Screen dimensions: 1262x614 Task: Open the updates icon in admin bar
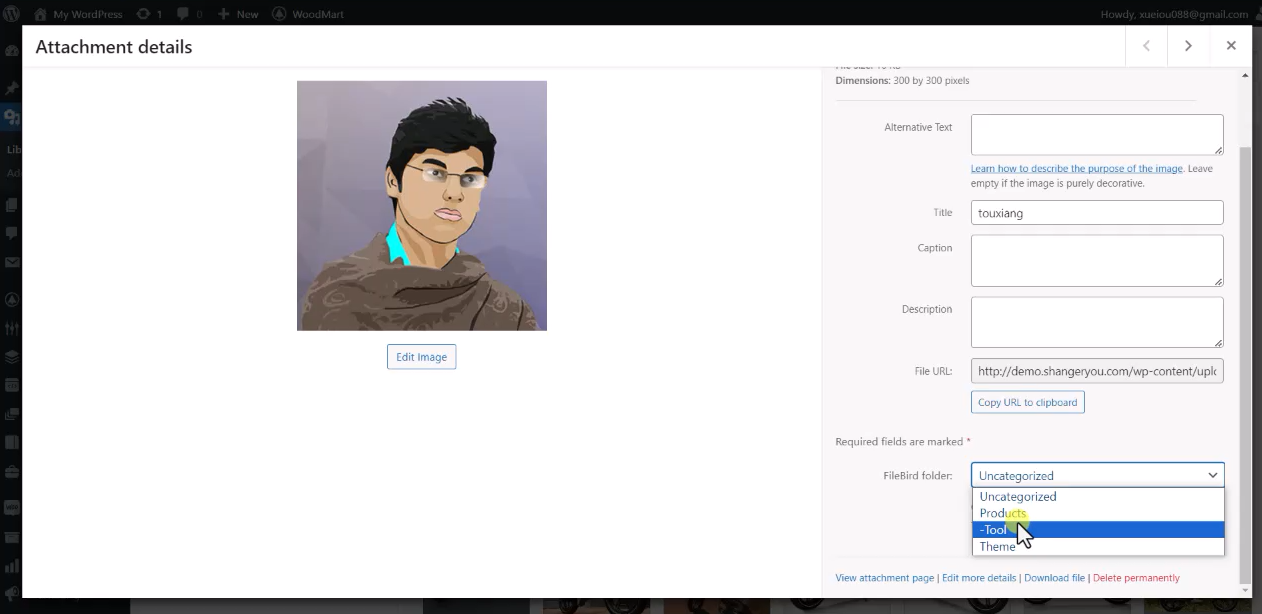(143, 14)
